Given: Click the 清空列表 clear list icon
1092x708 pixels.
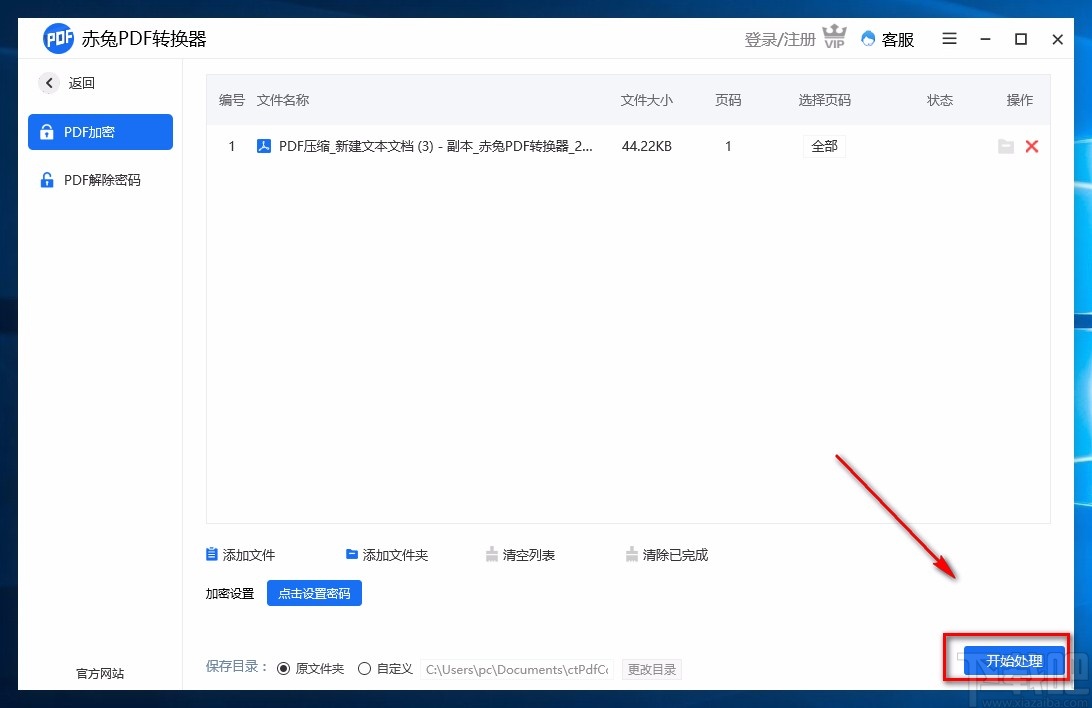Looking at the screenshot, I should pyautogui.click(x=493, y=554).
